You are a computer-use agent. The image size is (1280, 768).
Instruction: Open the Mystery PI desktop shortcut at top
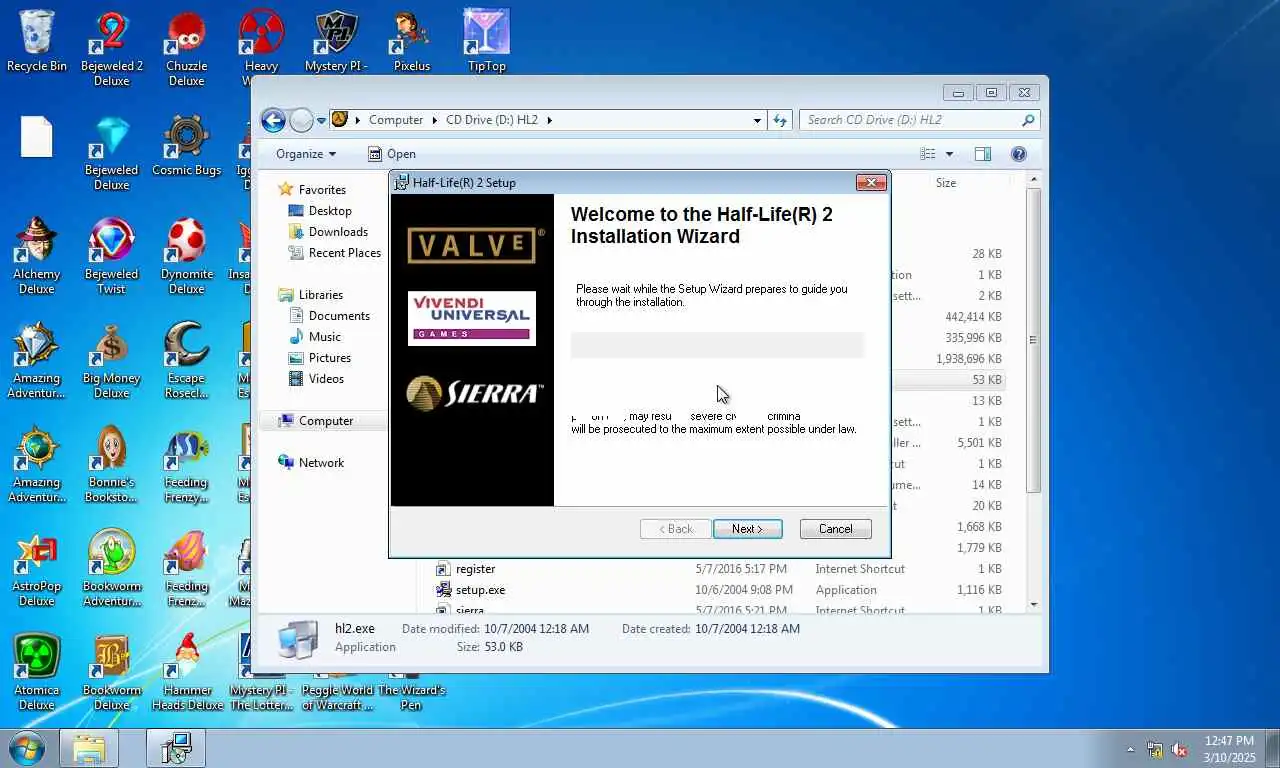click(x=336, y=40)
